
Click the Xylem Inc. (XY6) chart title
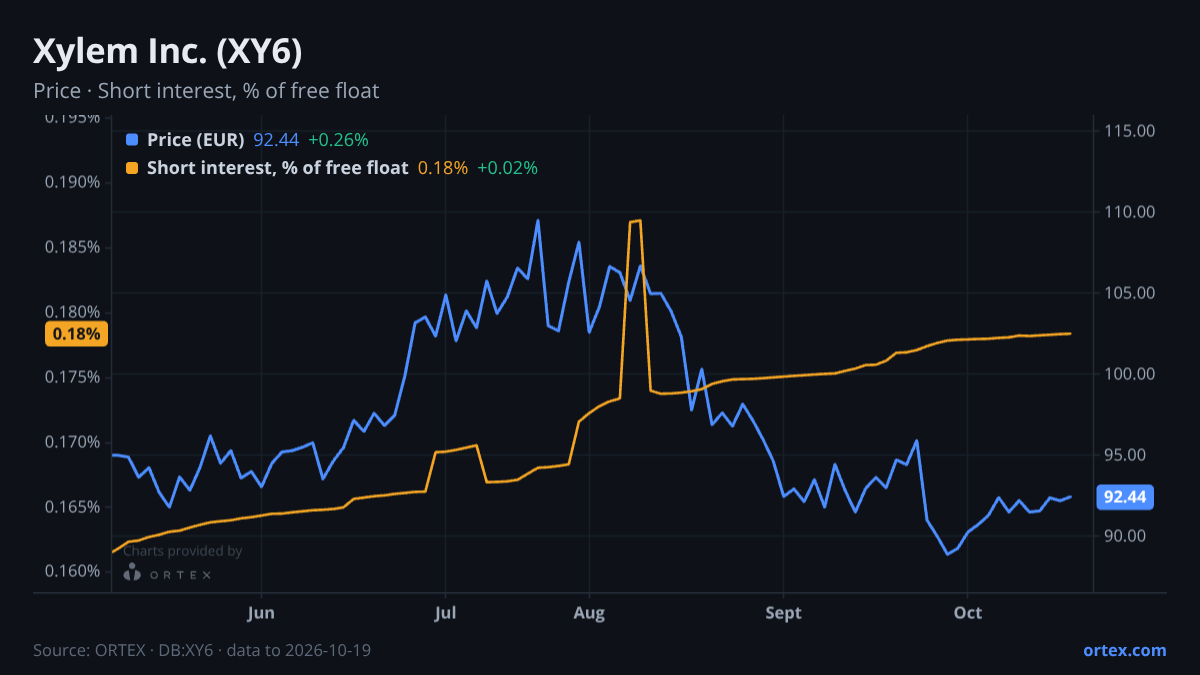[x=168, y=51]
